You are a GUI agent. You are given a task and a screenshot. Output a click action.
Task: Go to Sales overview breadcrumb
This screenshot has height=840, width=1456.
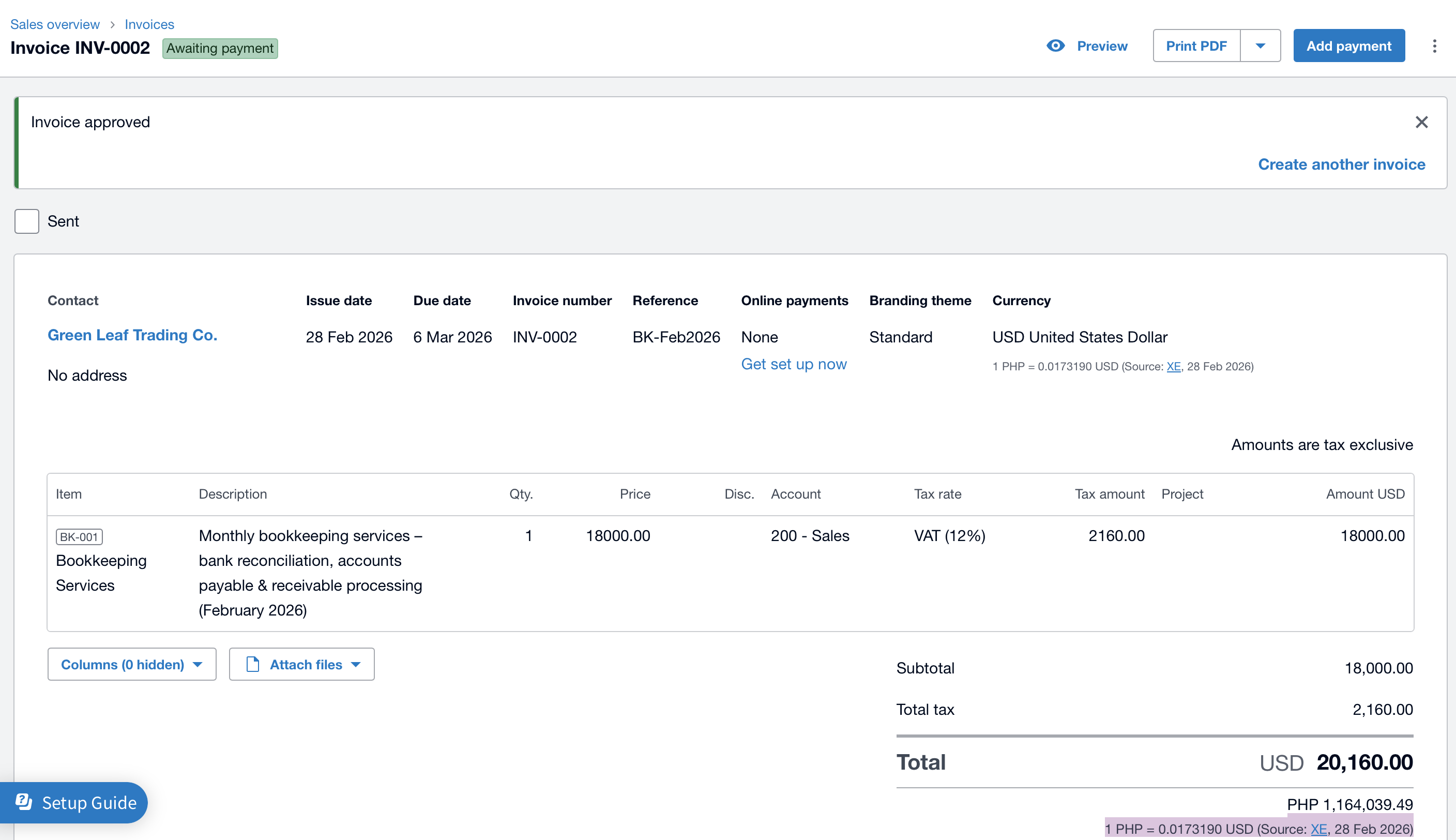55,25
